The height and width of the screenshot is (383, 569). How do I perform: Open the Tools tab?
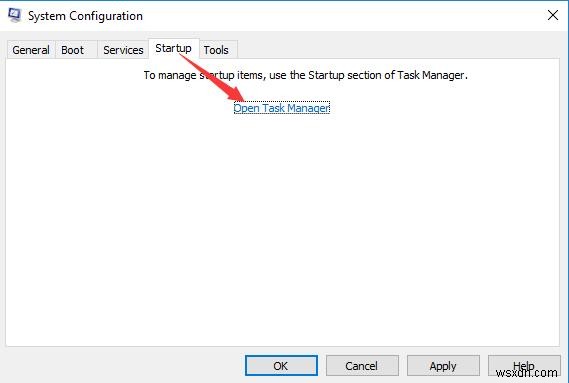coord(216,50)
